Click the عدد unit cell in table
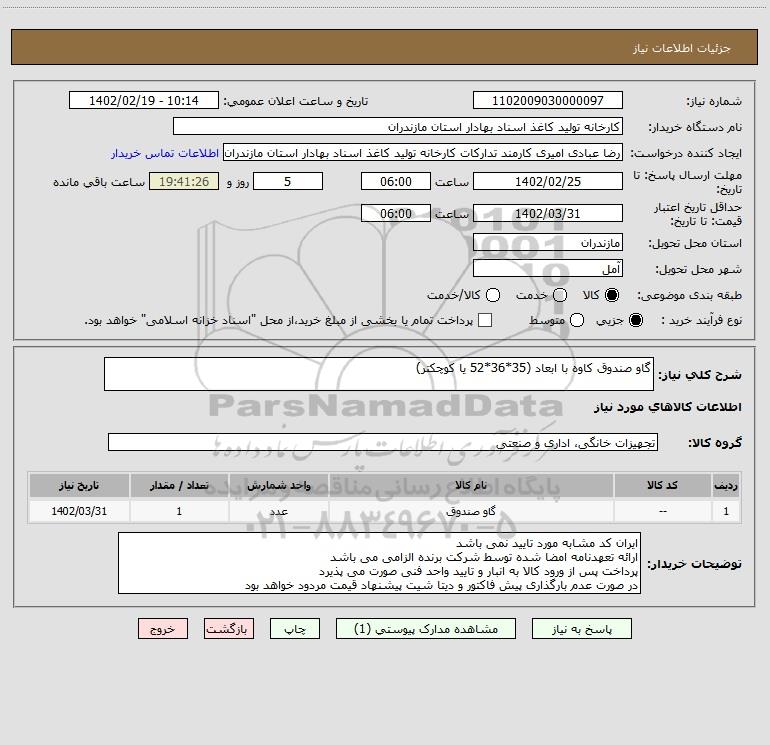Image resolution: width=770 pixels, height=745 pixels. 278,511
